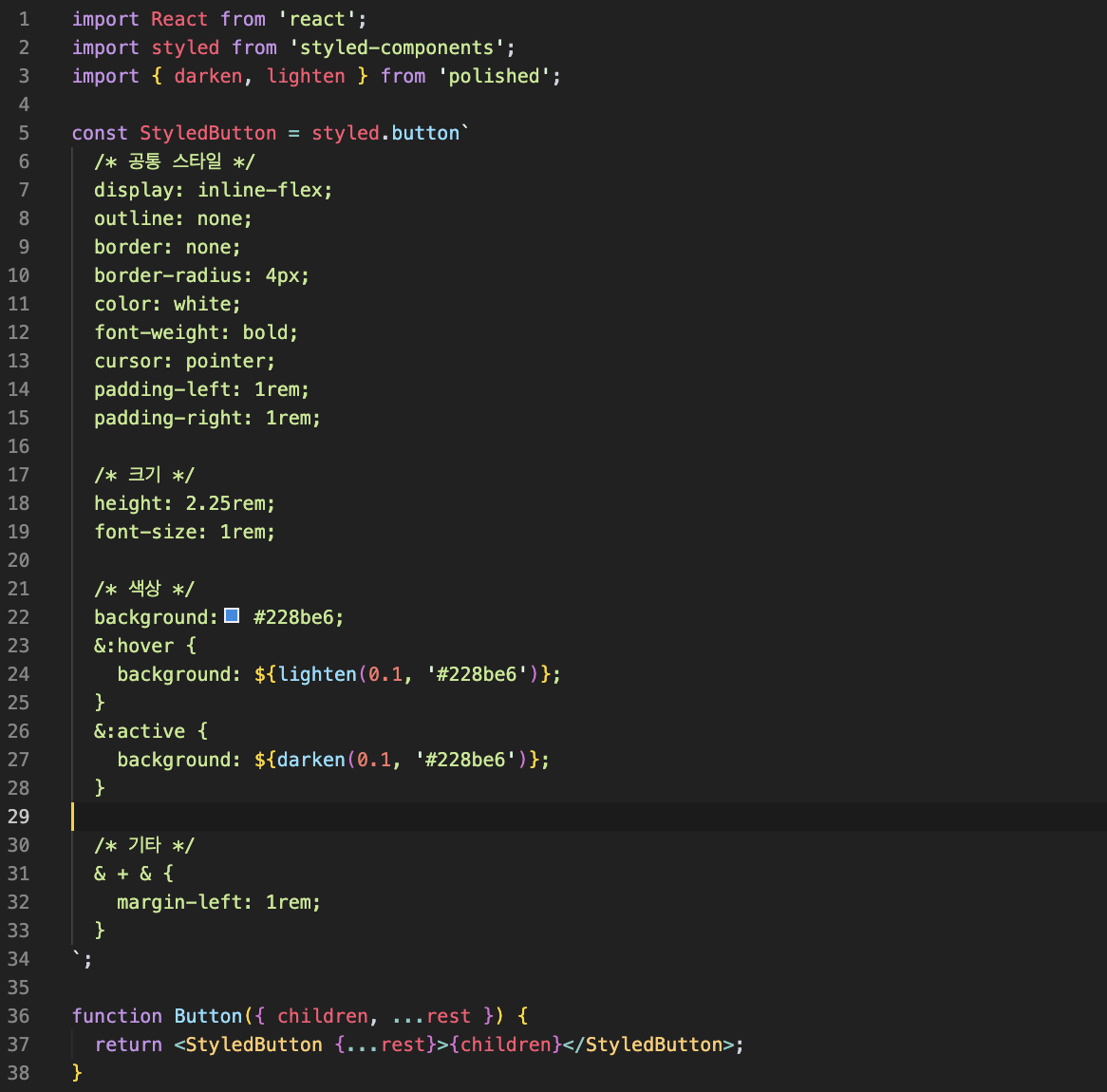Click the '/* 색상 */' comment
Image resolution: width=1107 pixels, height=1092 pixels.
(144, 589)
